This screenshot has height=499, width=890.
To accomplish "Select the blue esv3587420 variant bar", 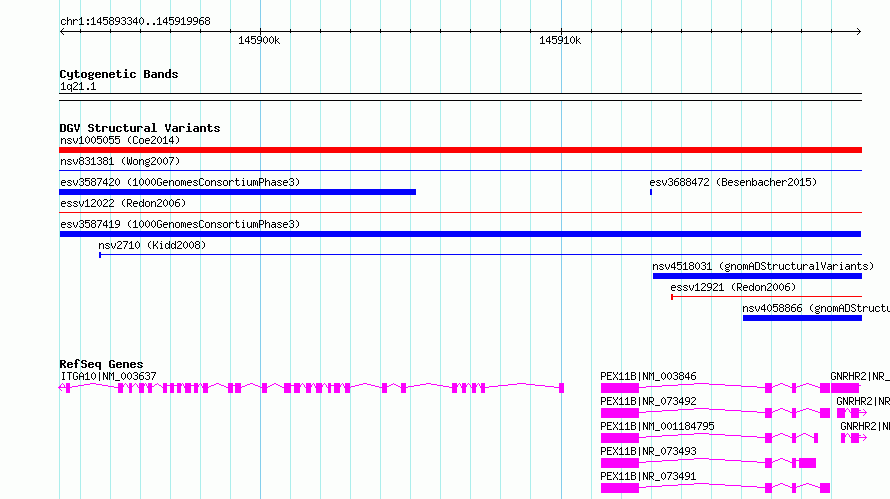I will [x=237, y=192].
